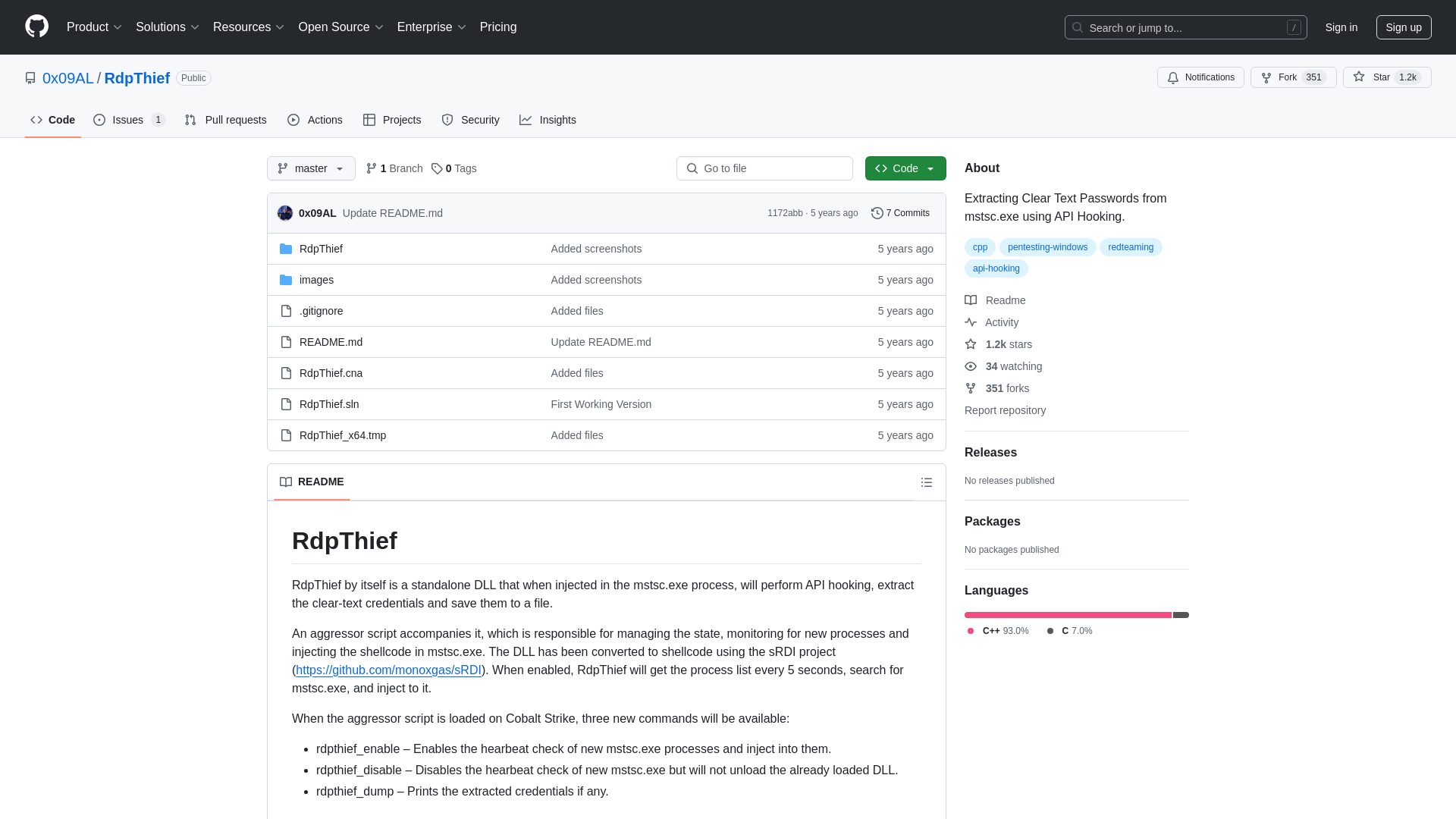The image size is (1456, 819).
Task: Expand the README outline list icon
Action: pos(927,482)
